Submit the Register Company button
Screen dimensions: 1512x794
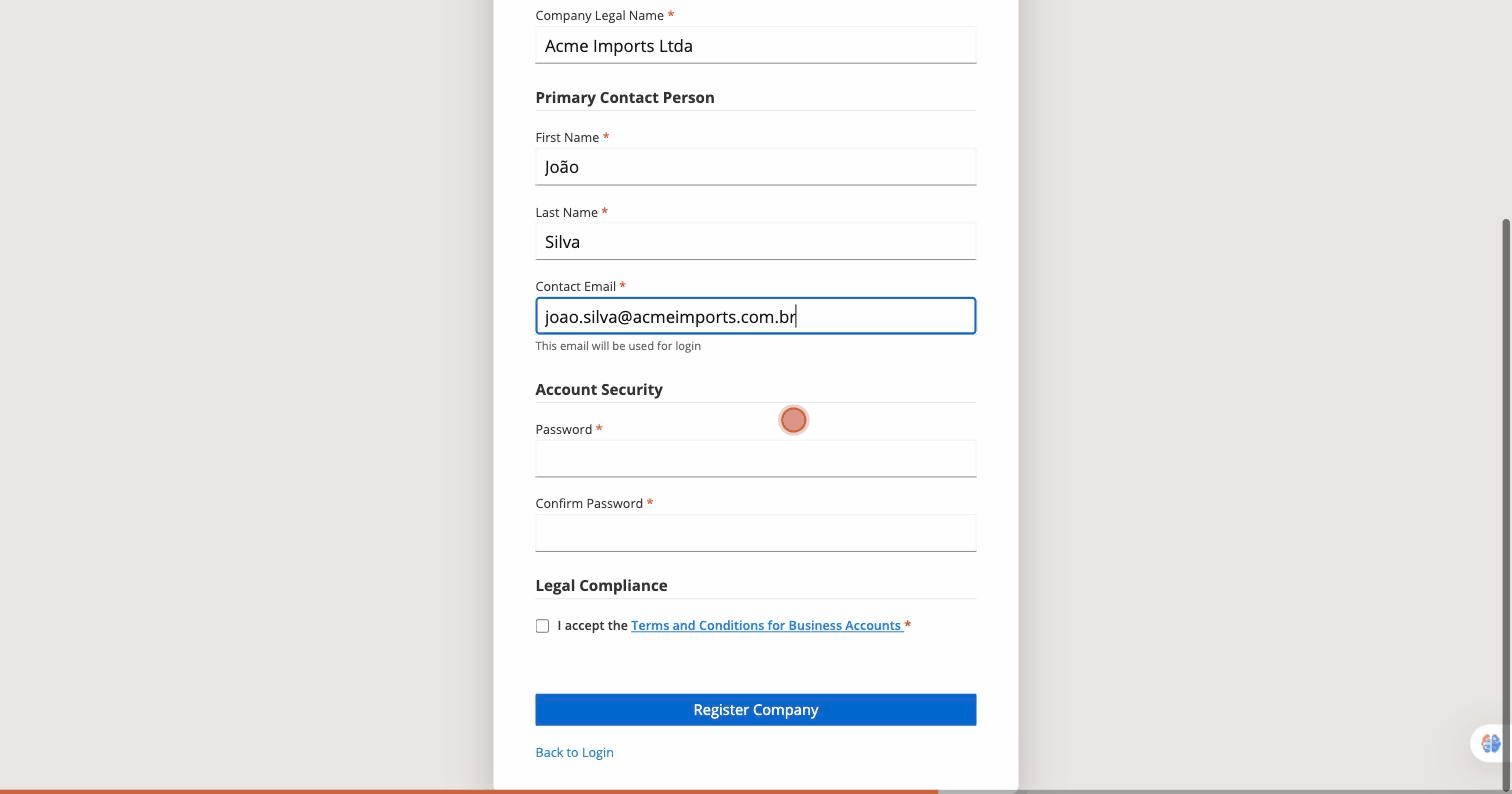pyautogui.click(x=755, y=710)
